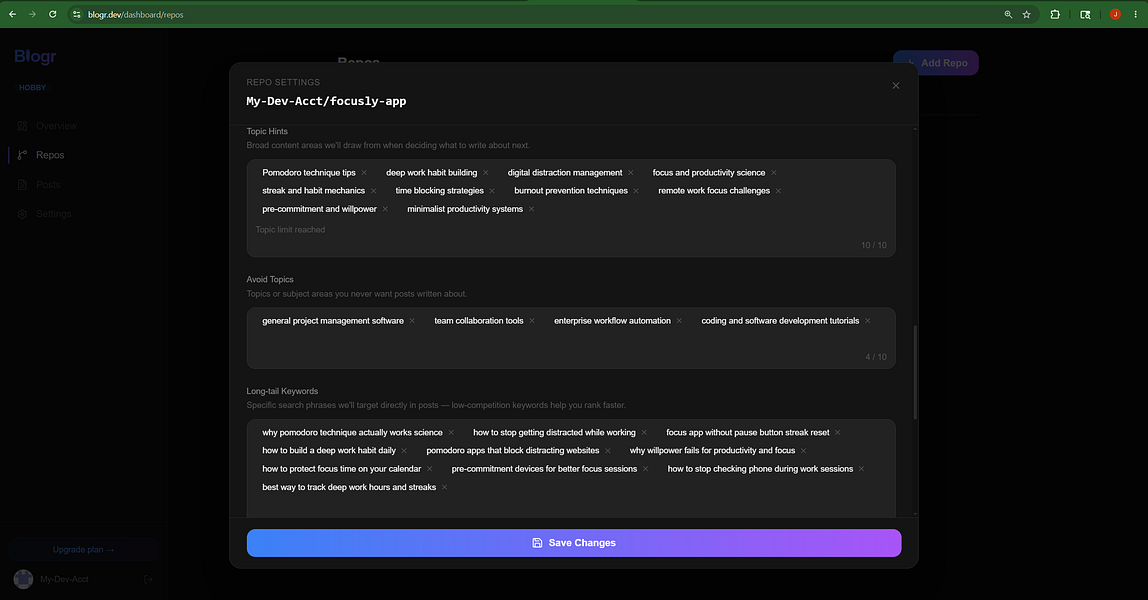This screenshot has width=1148, height=600.
Task: Select the 'Pomodoro technique tips' tag text
Action: (309, 173)
